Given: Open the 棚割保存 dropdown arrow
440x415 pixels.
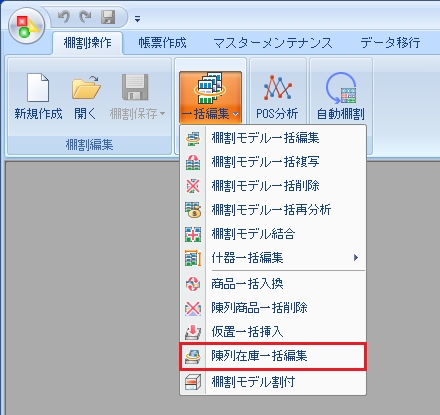Looking at the screenshot, I should tap(162, 114).
